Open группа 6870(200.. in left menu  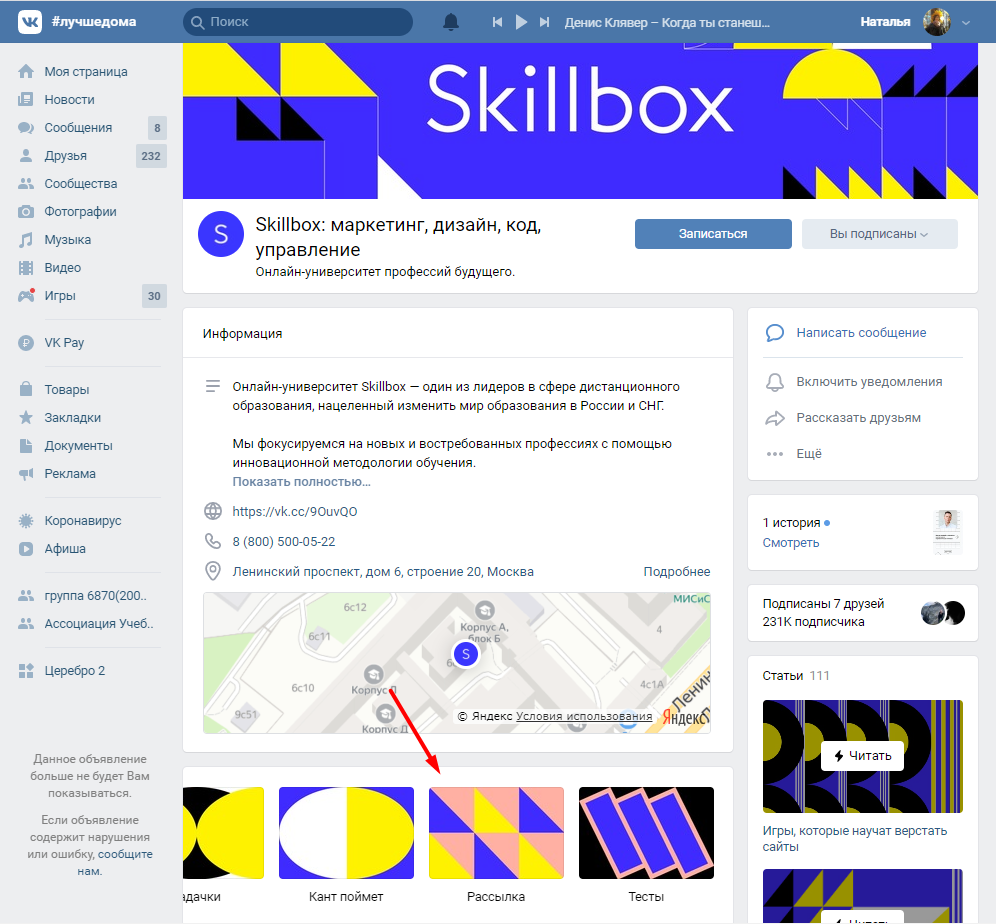[x=93, y=596]
